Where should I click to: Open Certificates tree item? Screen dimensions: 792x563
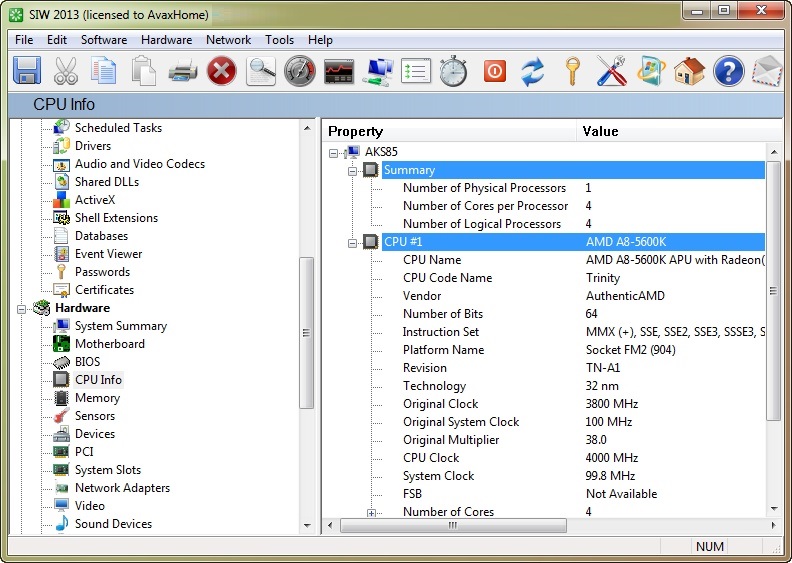105,290
